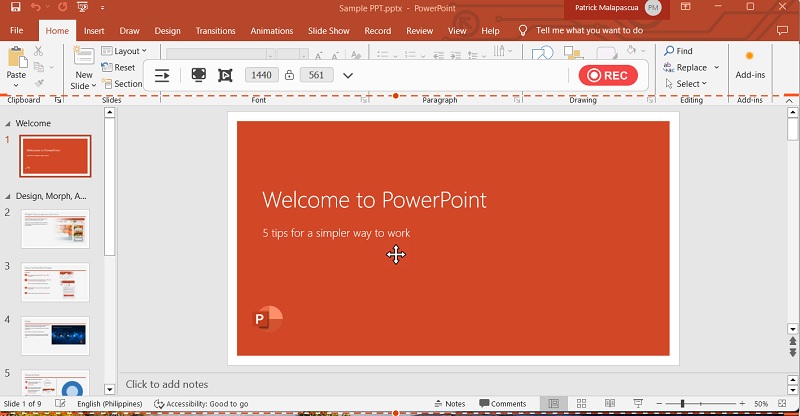Screen dimensions: 800x416
Task: Switch to the Design tab
Action: tap(167, 31)
